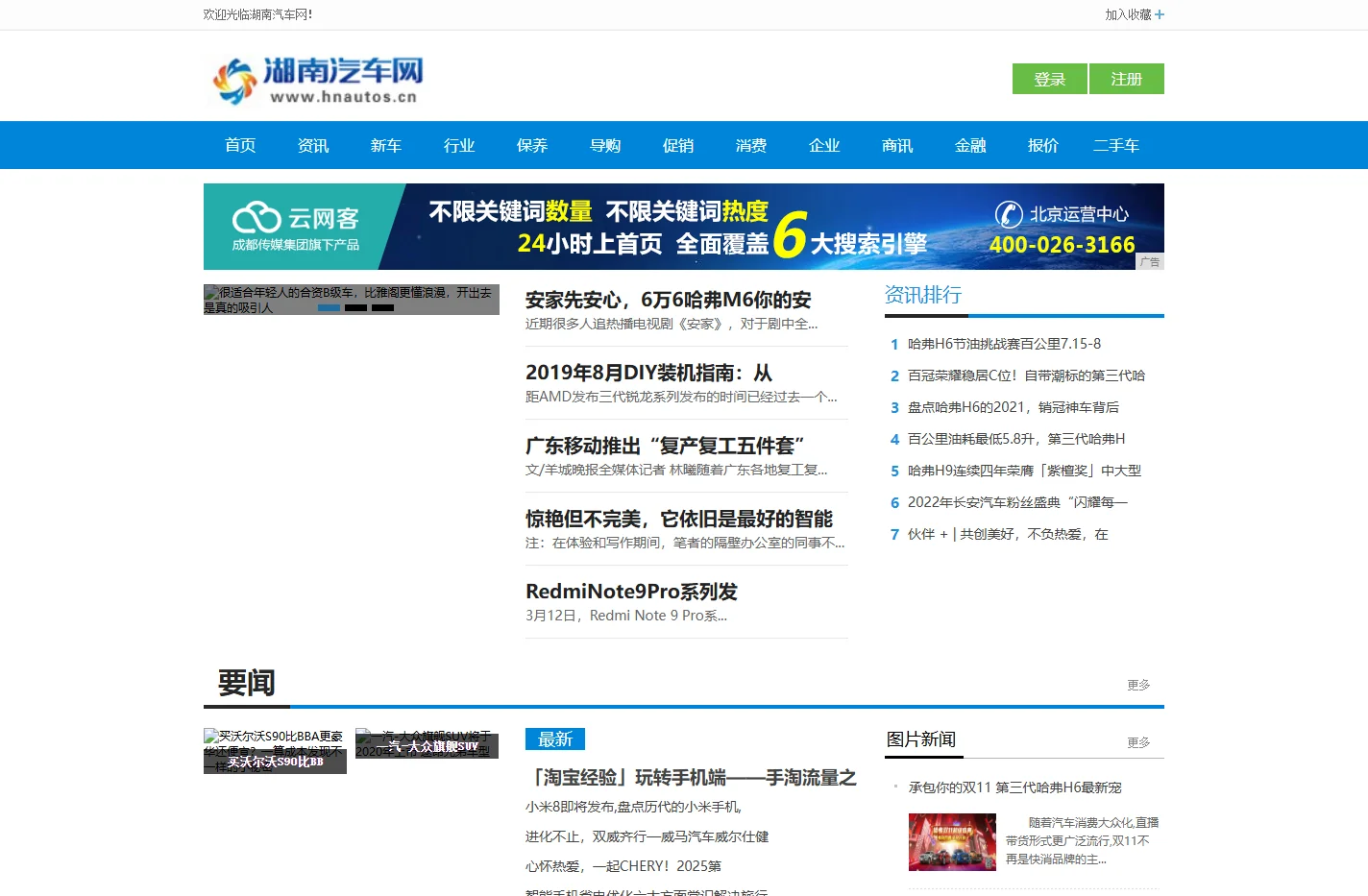Click the 注册 button
Image resolution: width=1368 pixels, height=896 pixels.
(x=1127, y=79)
